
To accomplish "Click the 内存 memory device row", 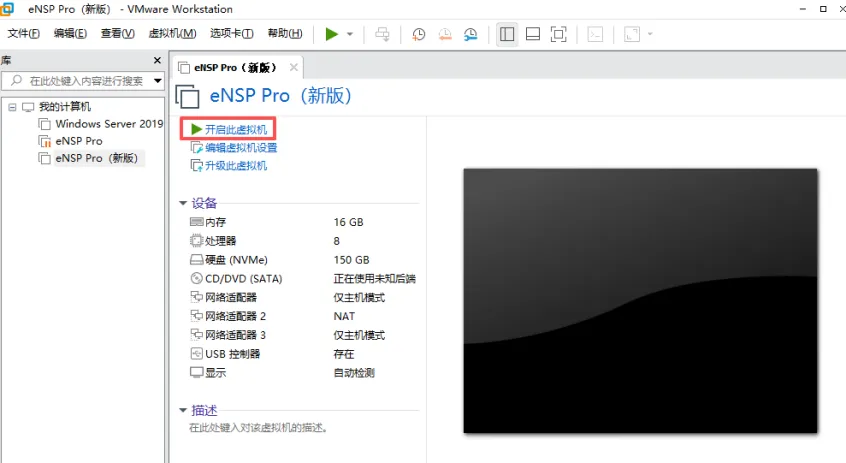I will (x=302, y=222).
